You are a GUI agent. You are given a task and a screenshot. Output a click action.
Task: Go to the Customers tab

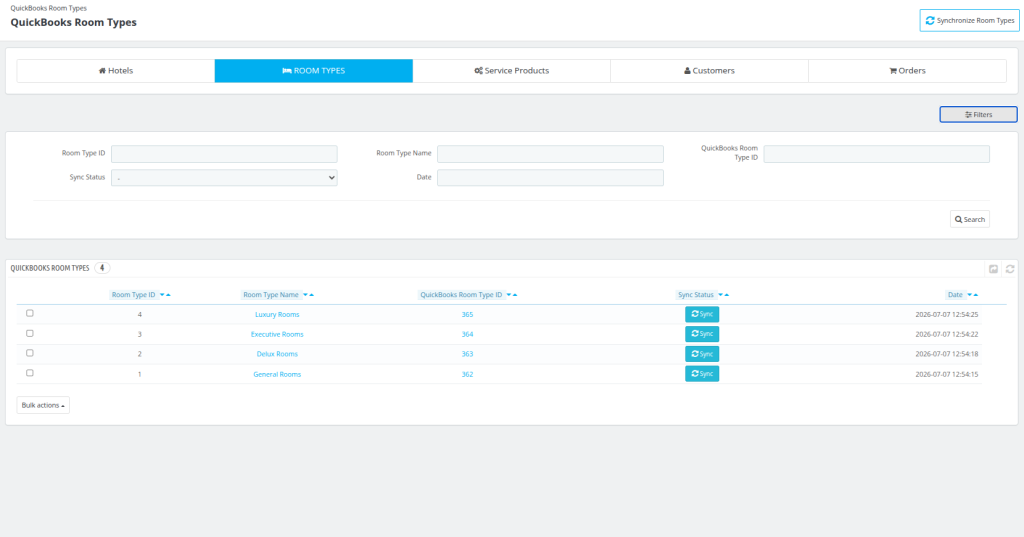point(709,71)
